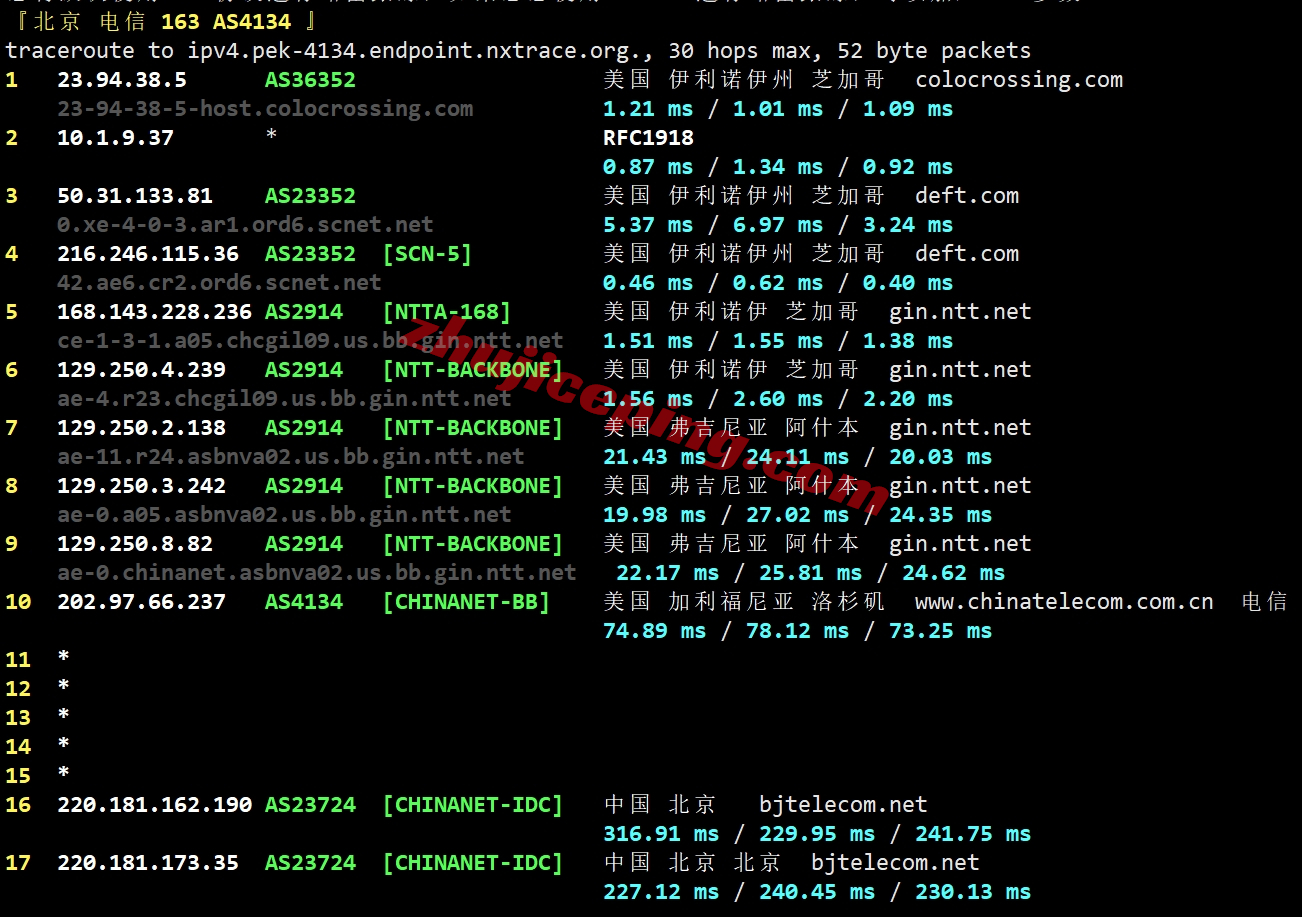Select the RFC1918 label on hop 2
Screen dimensions: 1302x917
(x=648, y=138)
